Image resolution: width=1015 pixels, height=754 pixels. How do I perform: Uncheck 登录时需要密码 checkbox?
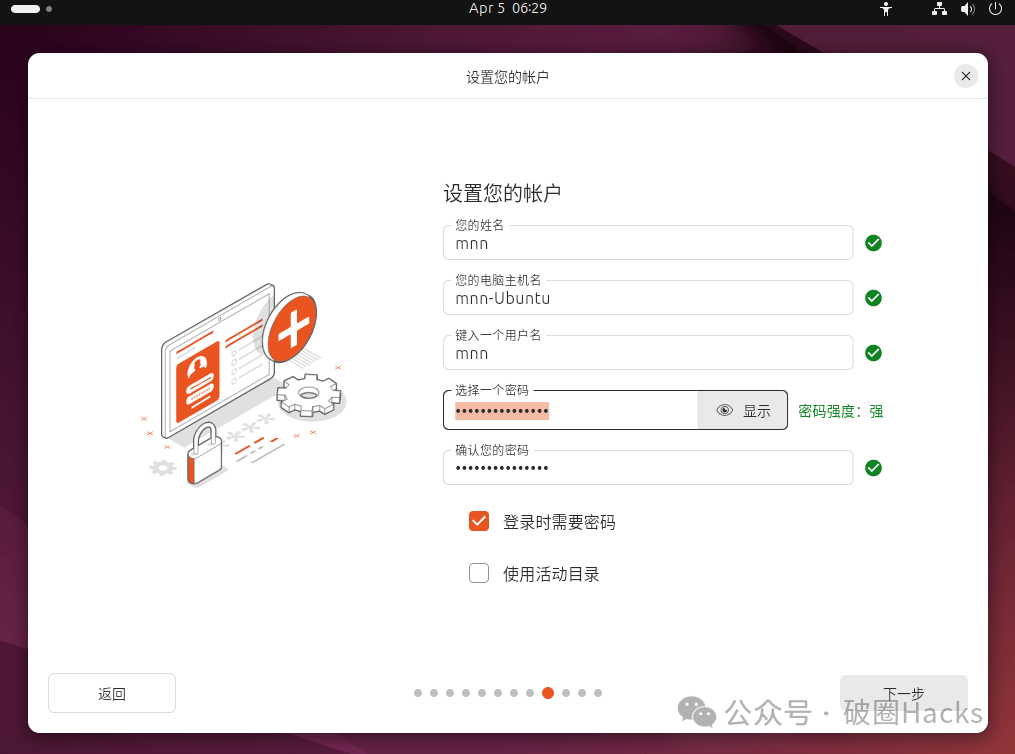[x=479, y=521]
